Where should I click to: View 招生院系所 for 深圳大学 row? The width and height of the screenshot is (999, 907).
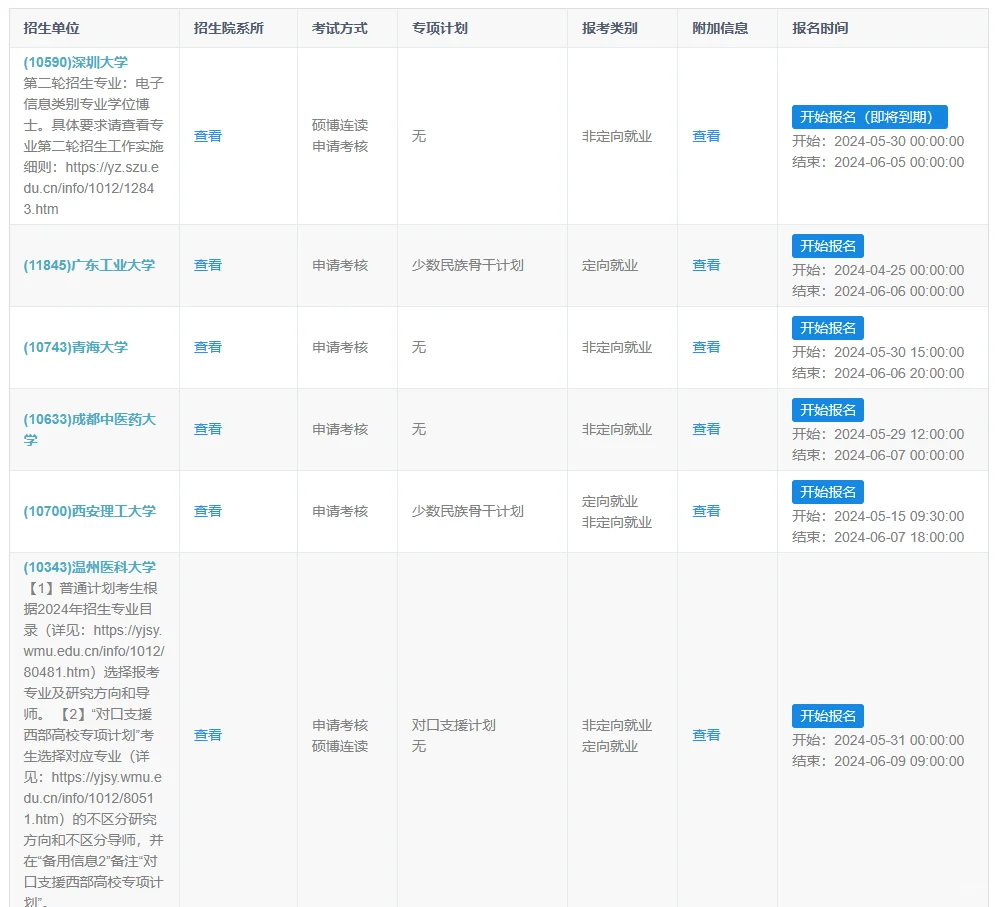208,136
